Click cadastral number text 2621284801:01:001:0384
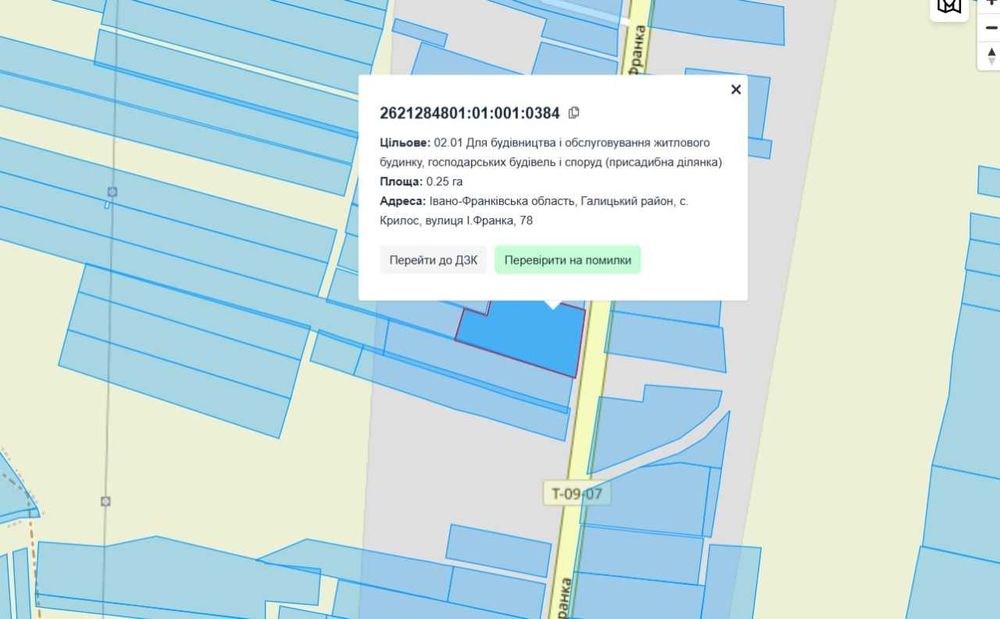The height and width of the screenshot is (619, 1000). tap(469, 113)
